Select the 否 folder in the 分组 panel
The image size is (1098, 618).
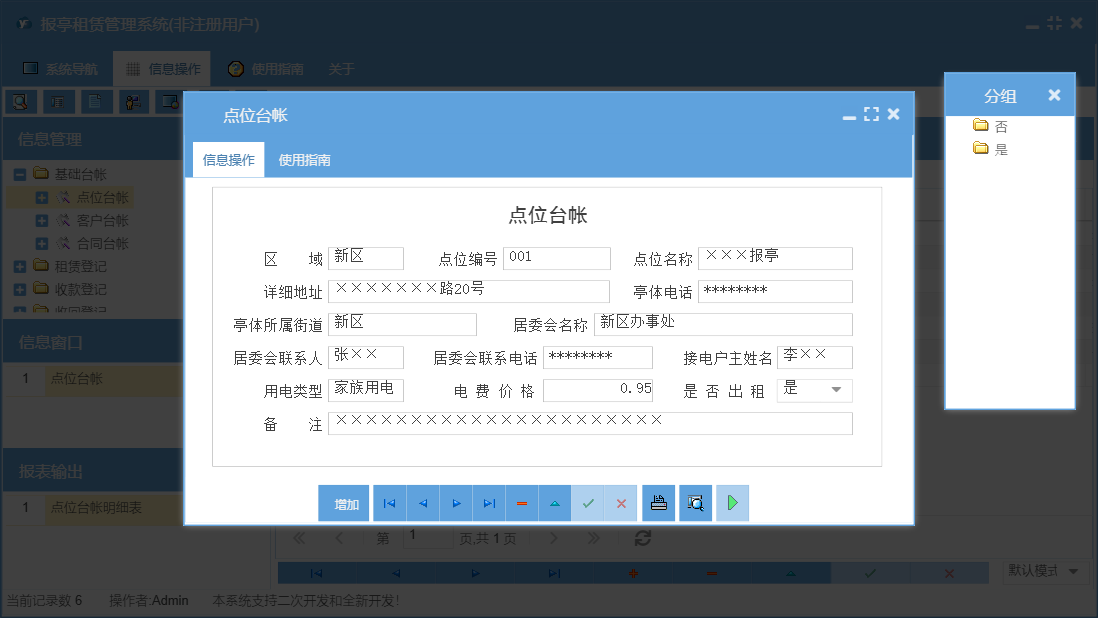999,127
